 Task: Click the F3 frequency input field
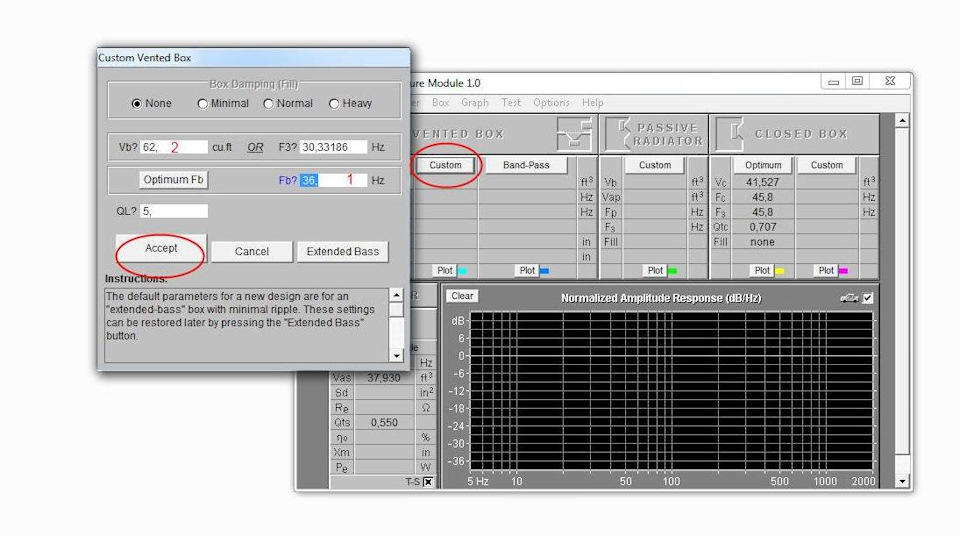click(333, 147)
